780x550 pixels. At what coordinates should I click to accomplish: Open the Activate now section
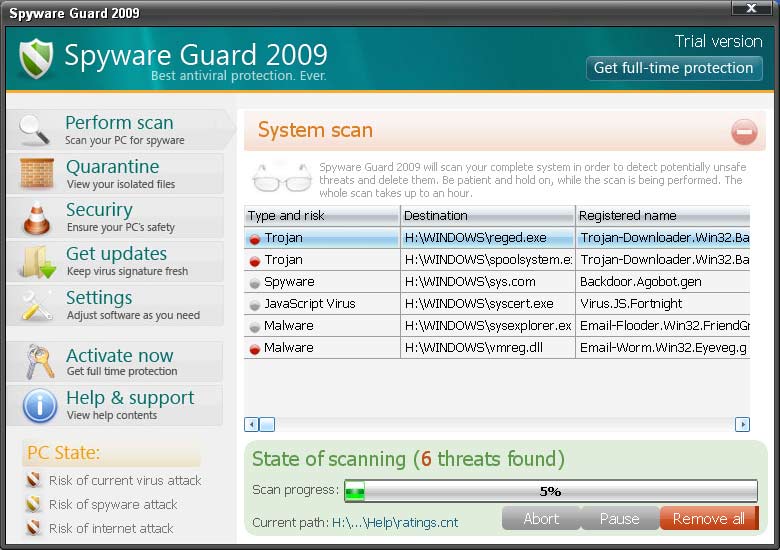(115, 362)
